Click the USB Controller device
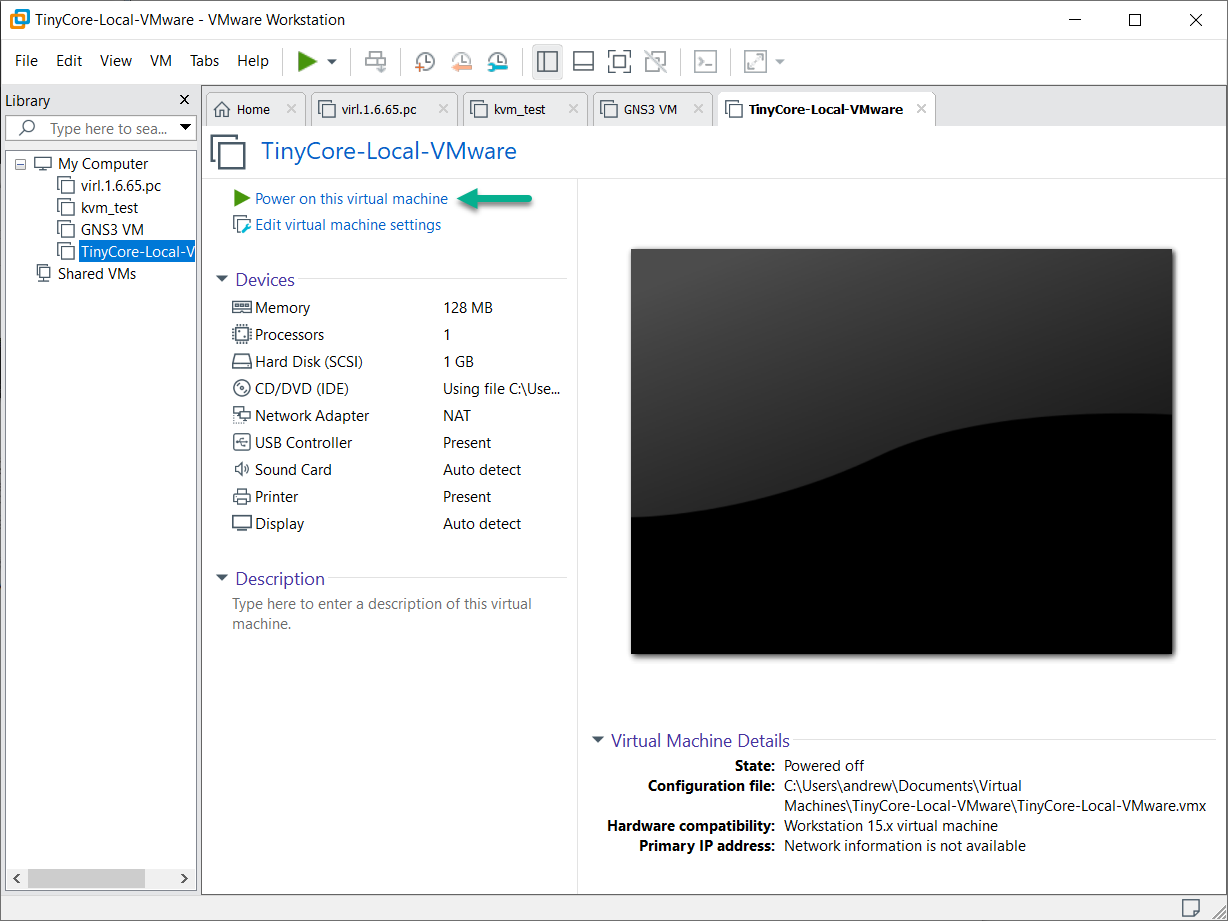This screenshot has height=921, width=1228. 398,443
